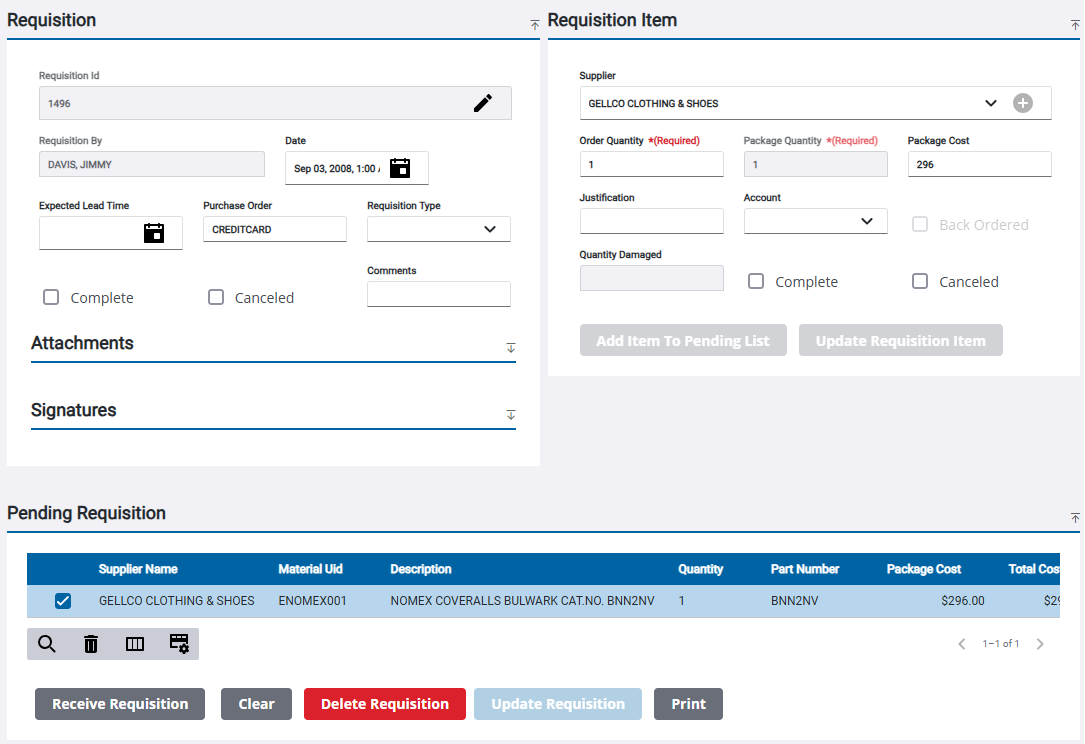Open the Requisition Type dropdown

[x=491, y=229]
